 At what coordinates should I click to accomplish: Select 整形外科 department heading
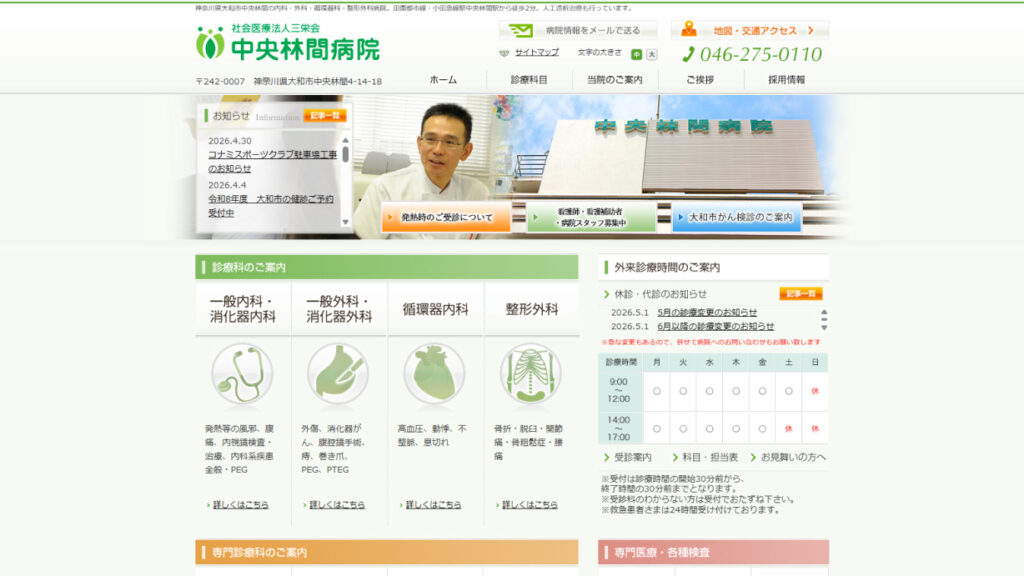(532, 309)
